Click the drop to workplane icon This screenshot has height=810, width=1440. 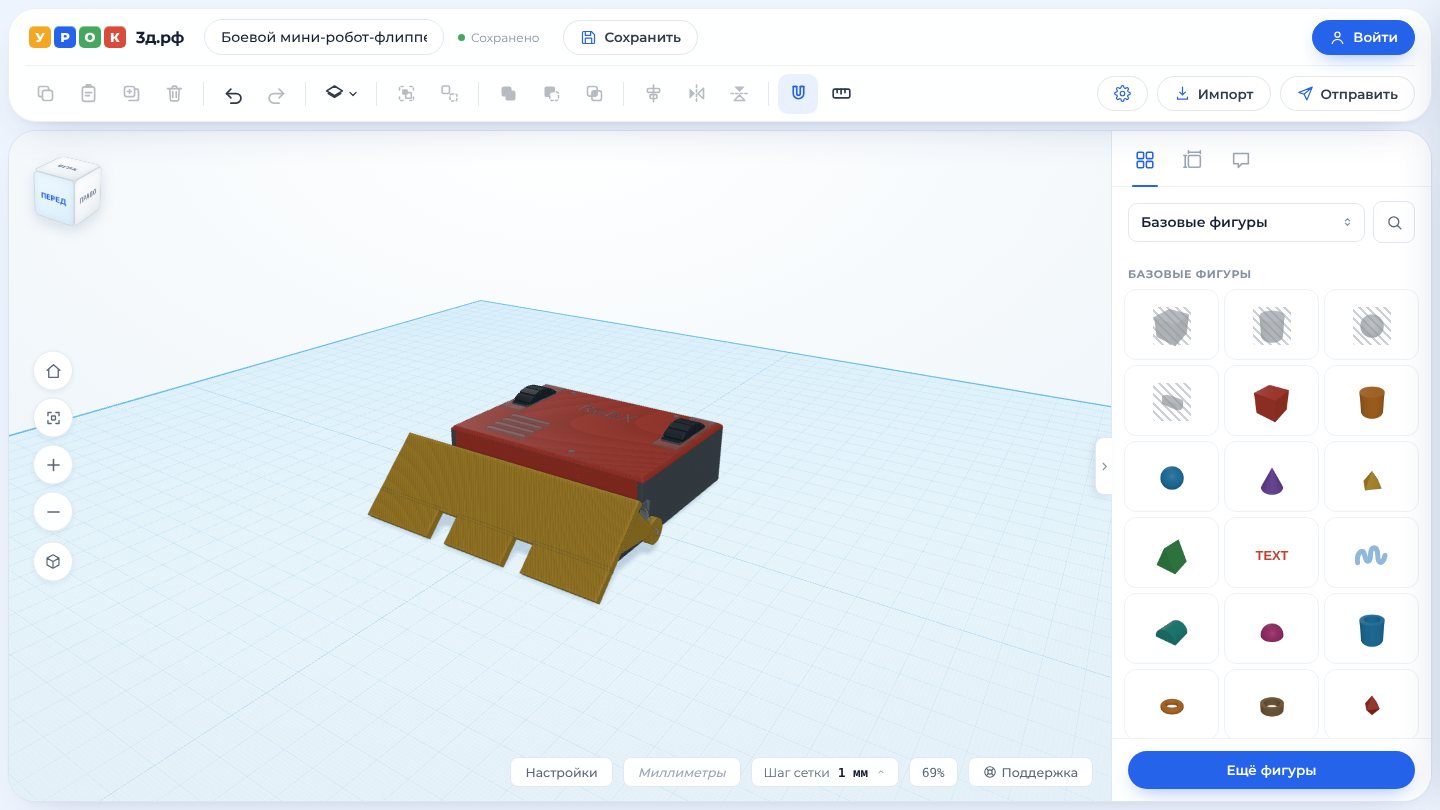pos(739,94)
